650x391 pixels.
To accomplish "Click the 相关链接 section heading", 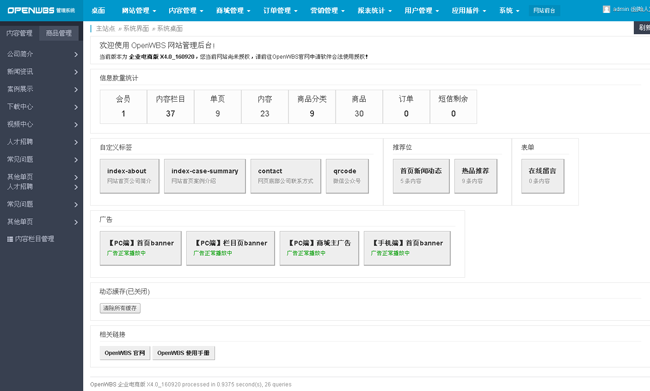I will coord(112,334).
